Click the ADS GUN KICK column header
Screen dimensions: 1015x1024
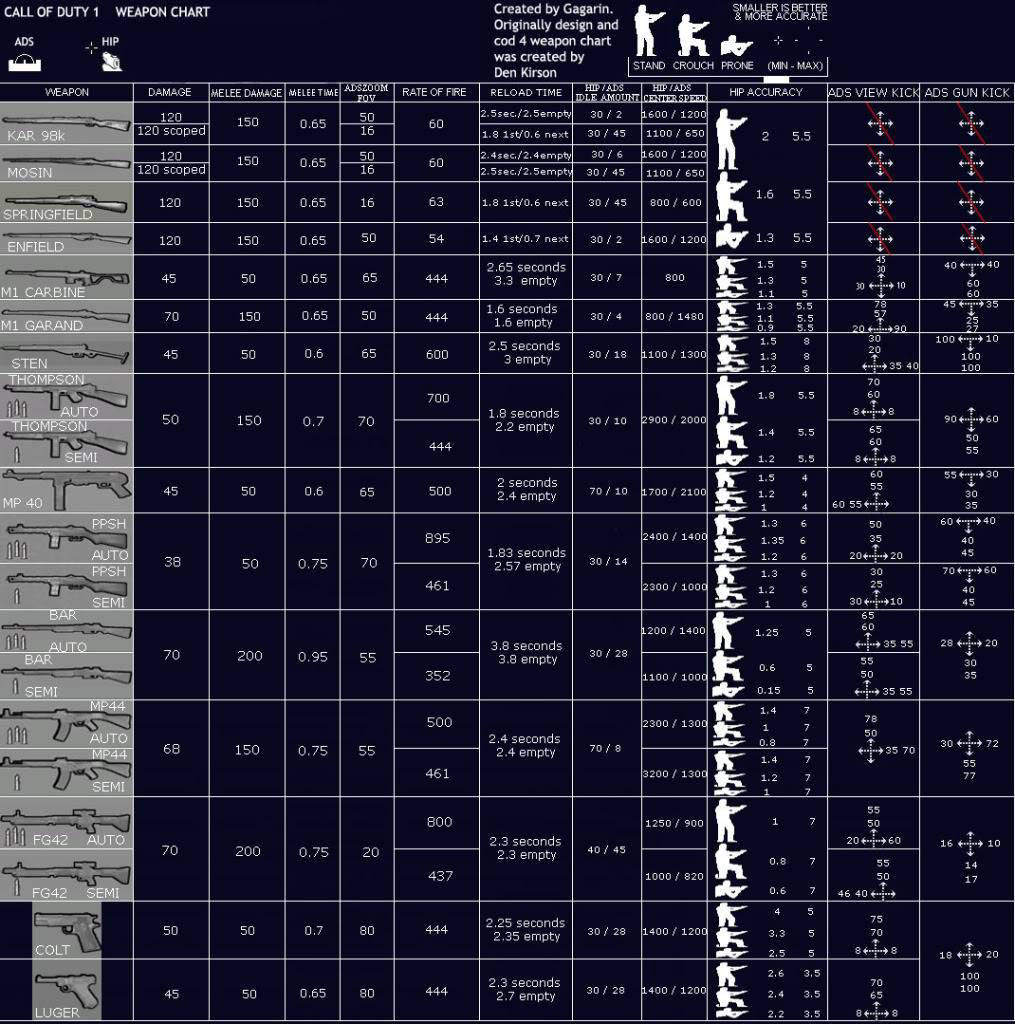[967, 92]
